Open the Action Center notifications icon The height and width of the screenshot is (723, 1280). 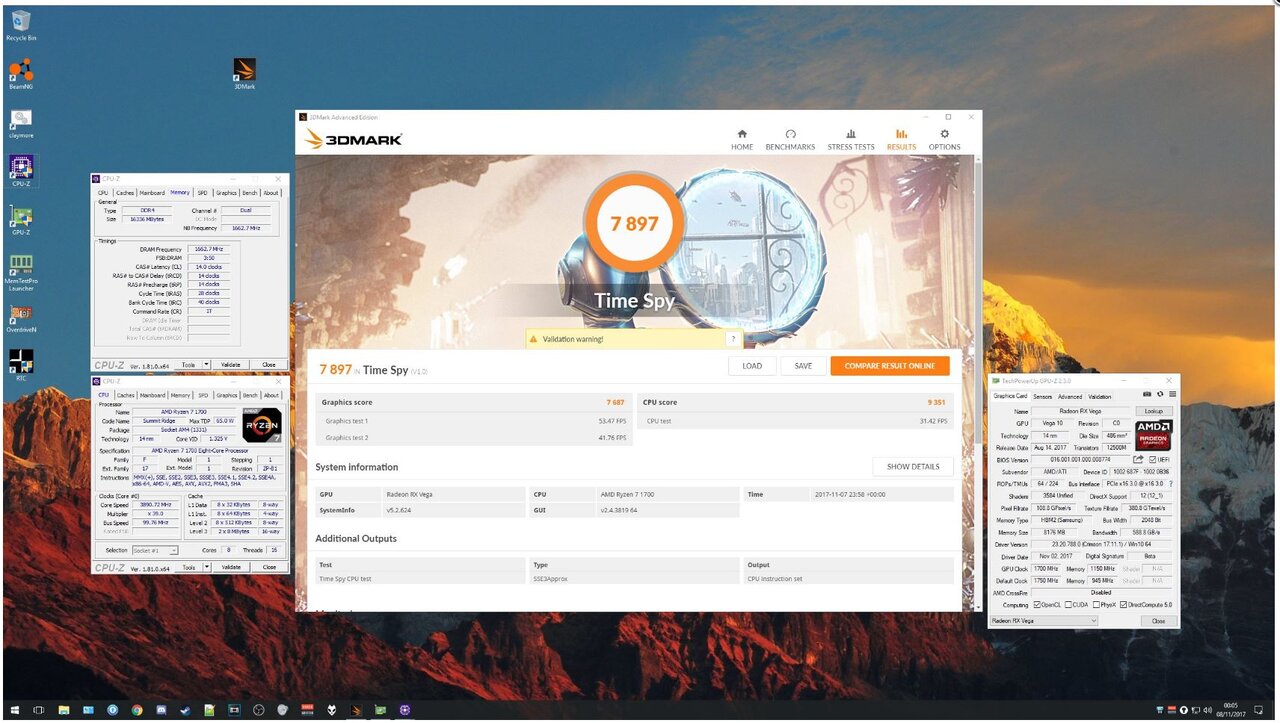1259,710
